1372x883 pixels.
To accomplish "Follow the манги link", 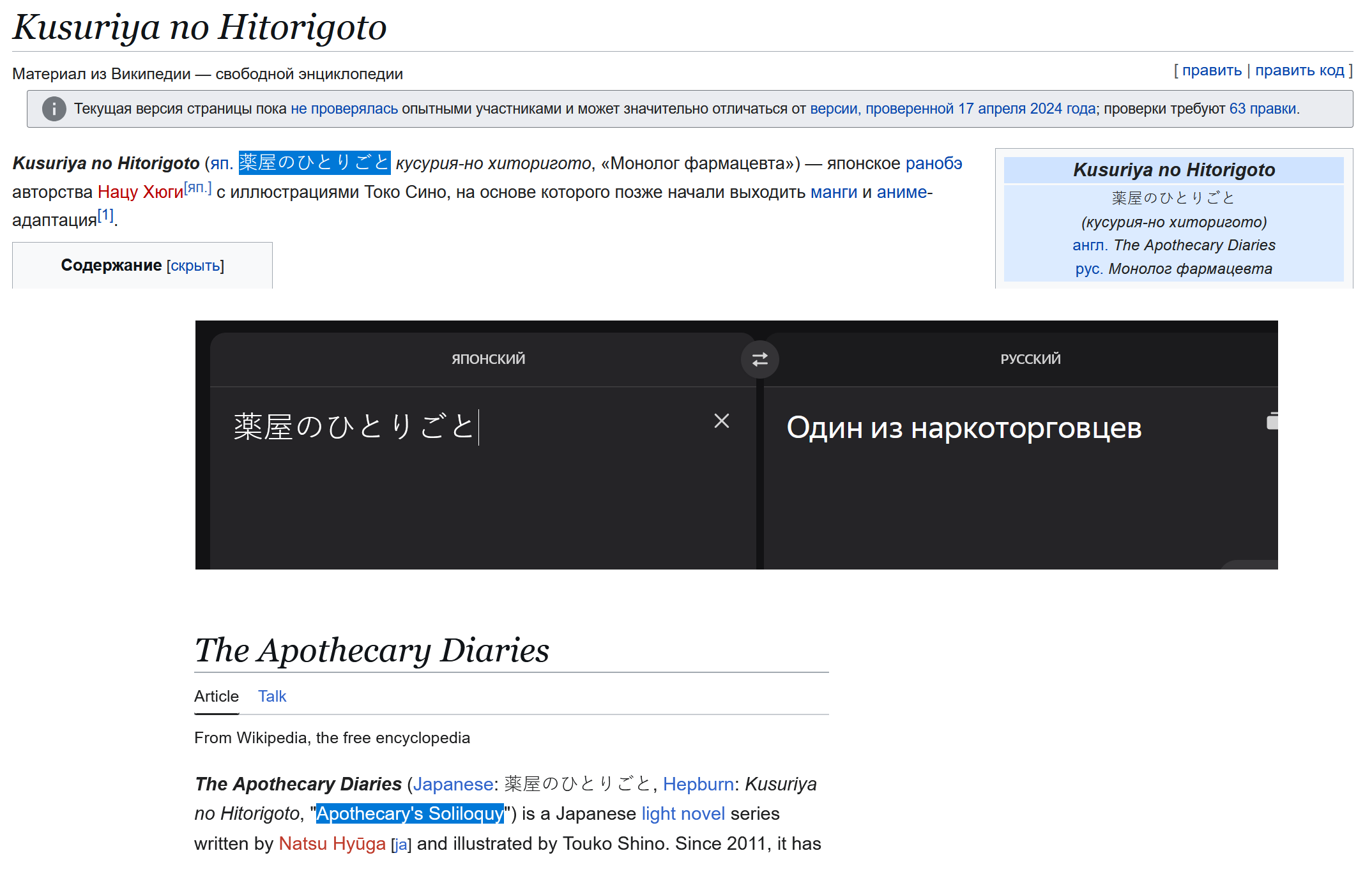I will [834, 192].
